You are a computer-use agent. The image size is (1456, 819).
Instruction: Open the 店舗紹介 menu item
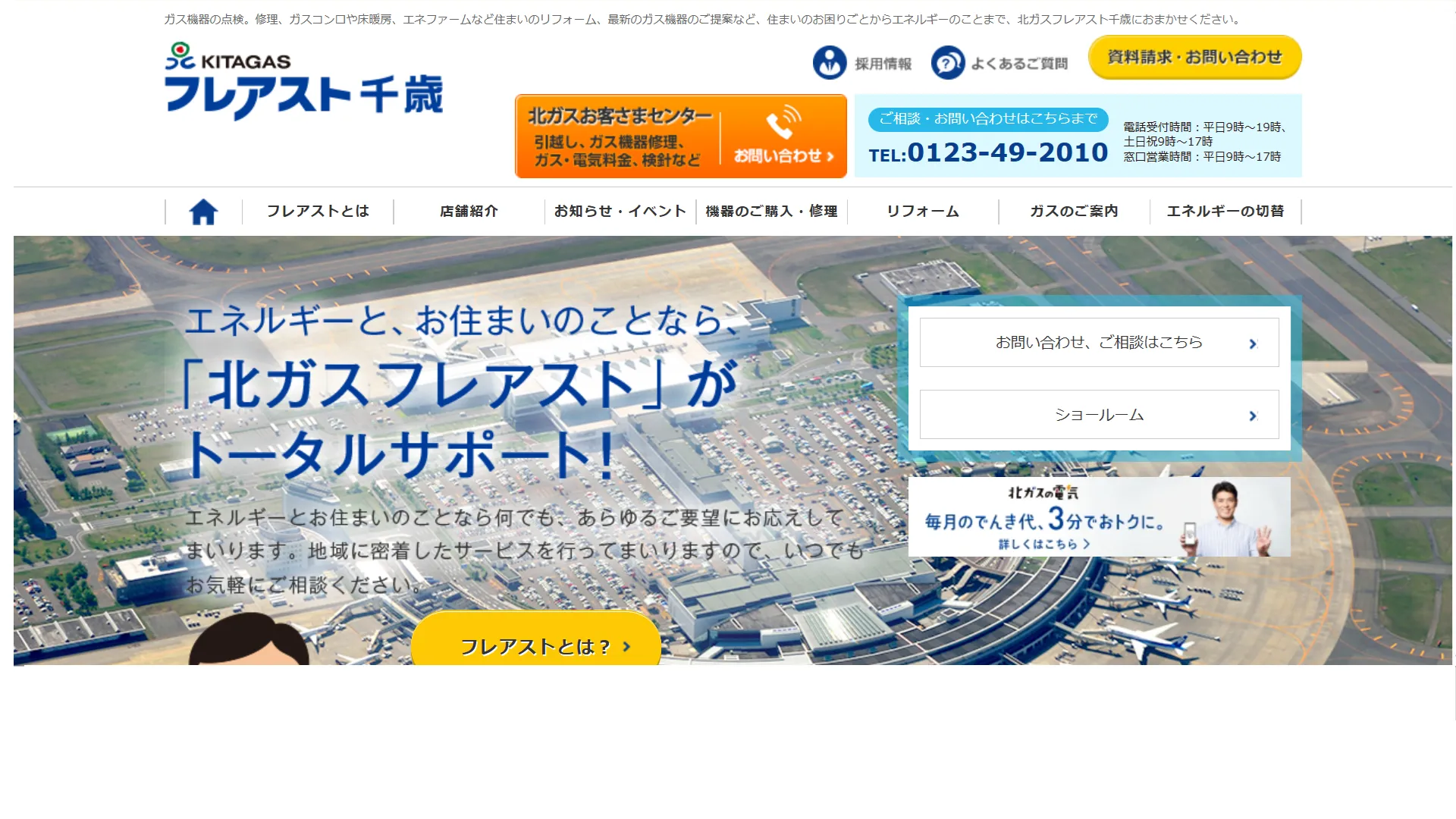coord(469,212)
